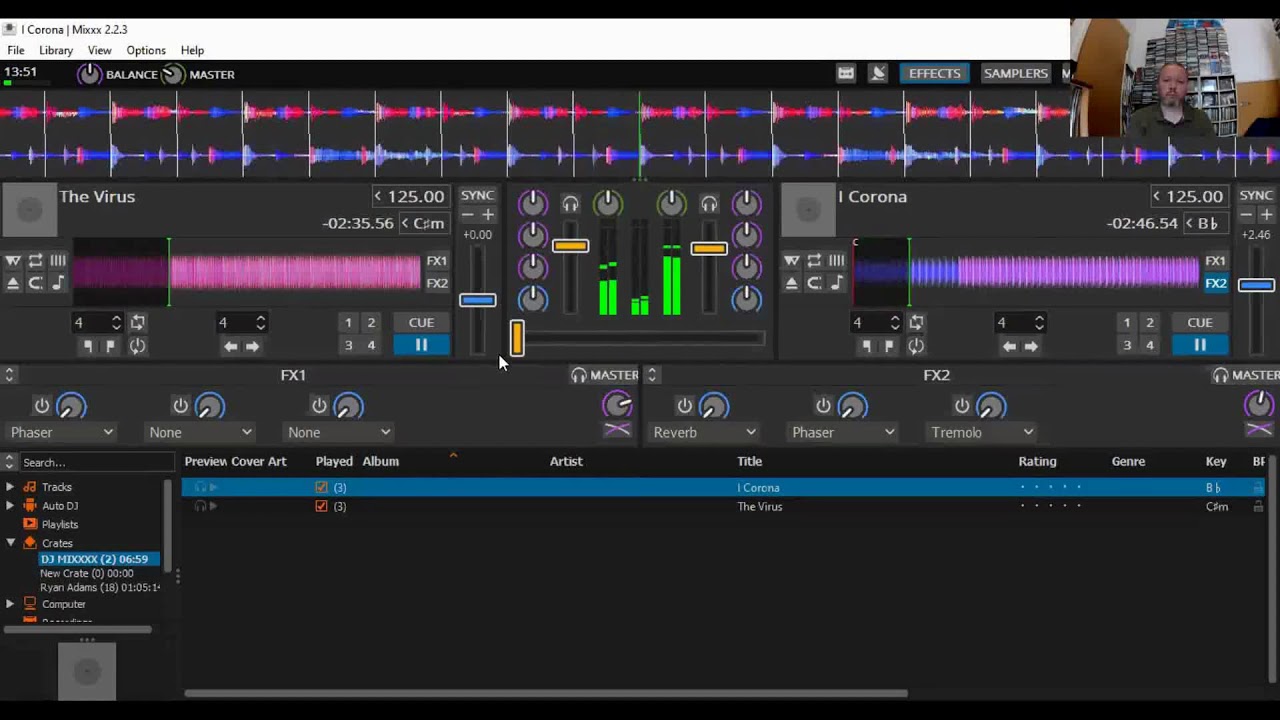
Task: Open second FX1 effect None dropdown
Action: pos(200,432)
